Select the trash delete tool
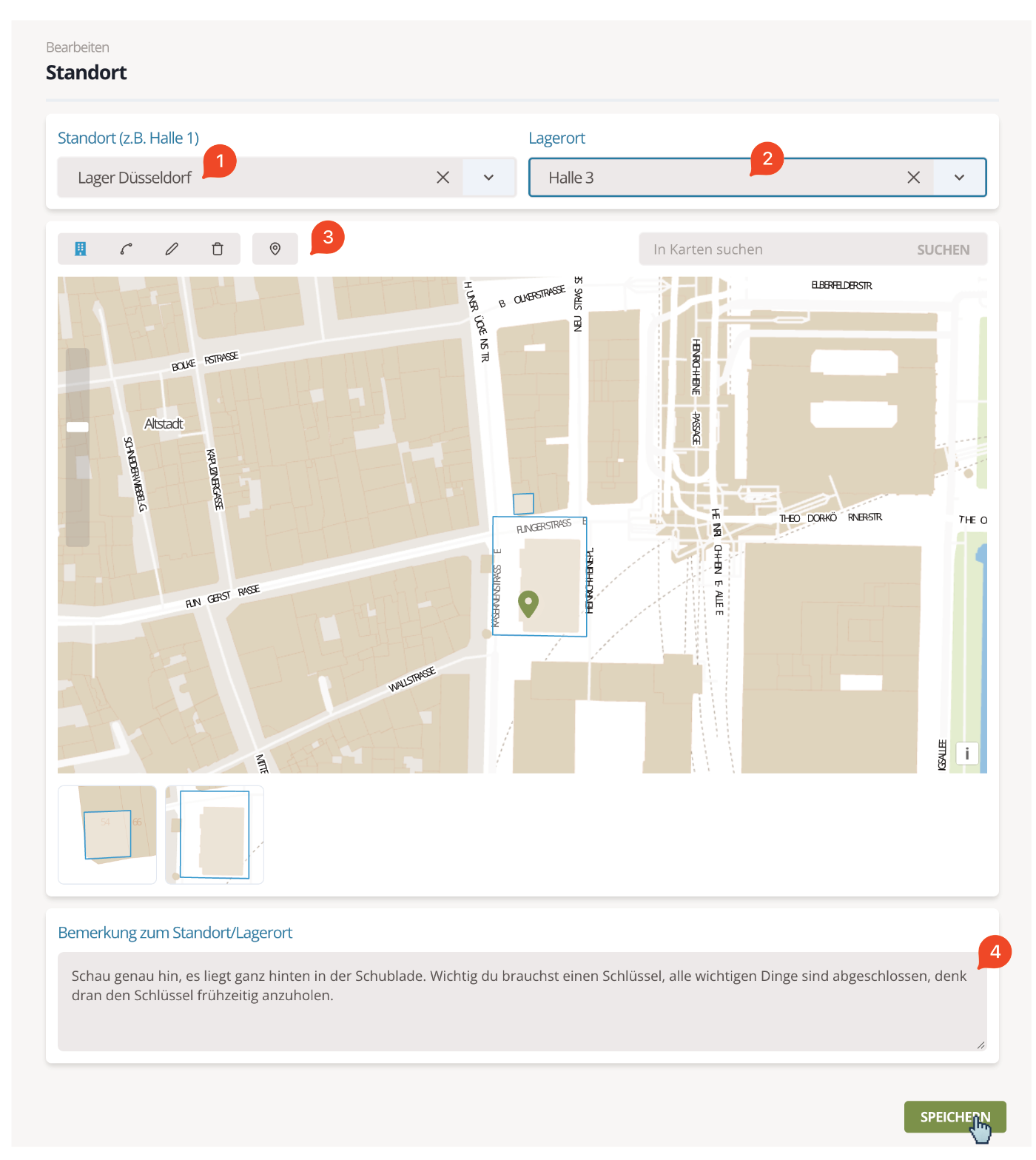Viewport: 1036px width, 1160px height. click(218, 249)
